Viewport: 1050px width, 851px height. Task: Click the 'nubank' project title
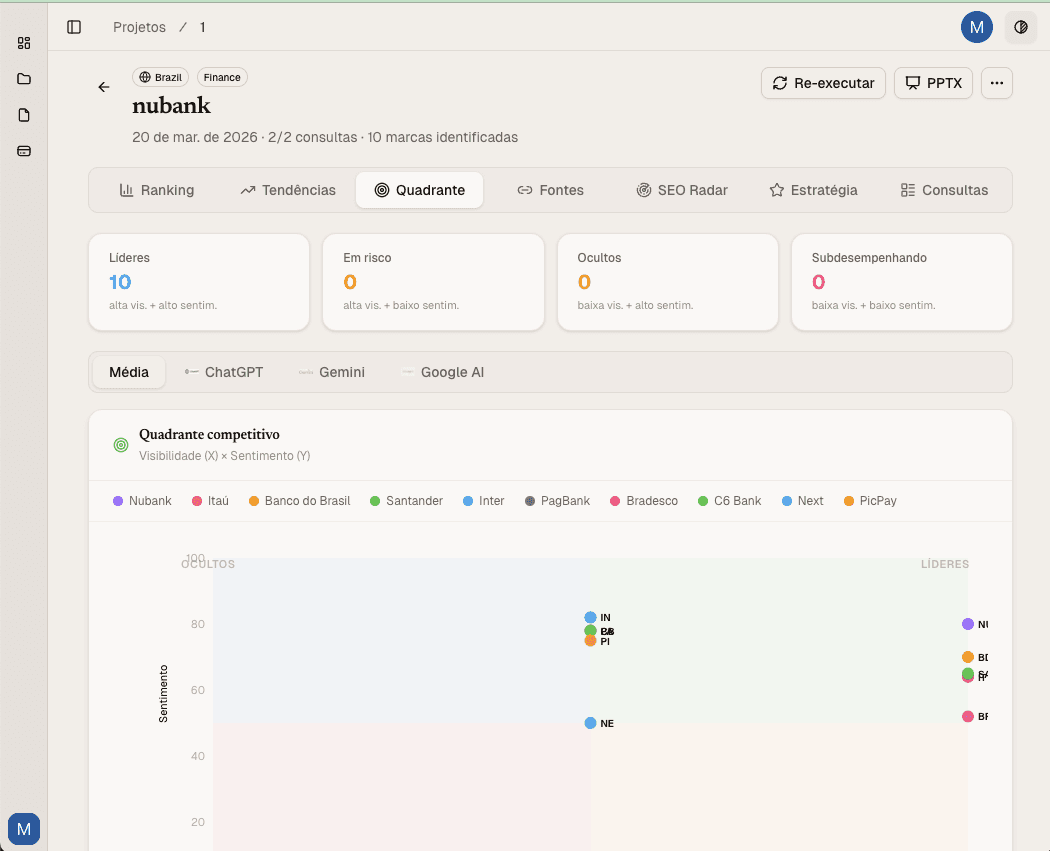(171, 106)
